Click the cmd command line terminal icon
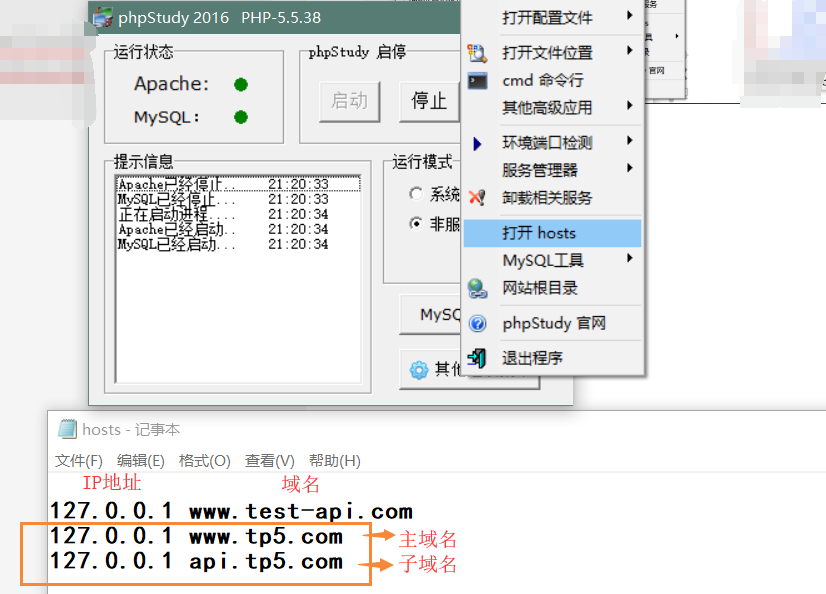Viewport: 826px width, 594px height. (477, 81)
